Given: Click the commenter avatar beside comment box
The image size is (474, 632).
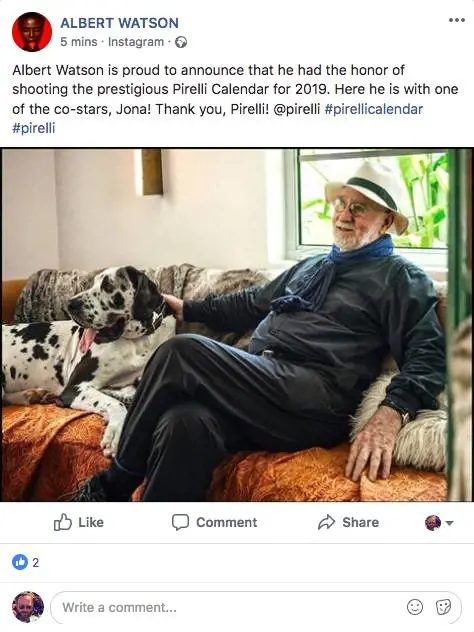Looking at the screenshot, I should (28, 607).
